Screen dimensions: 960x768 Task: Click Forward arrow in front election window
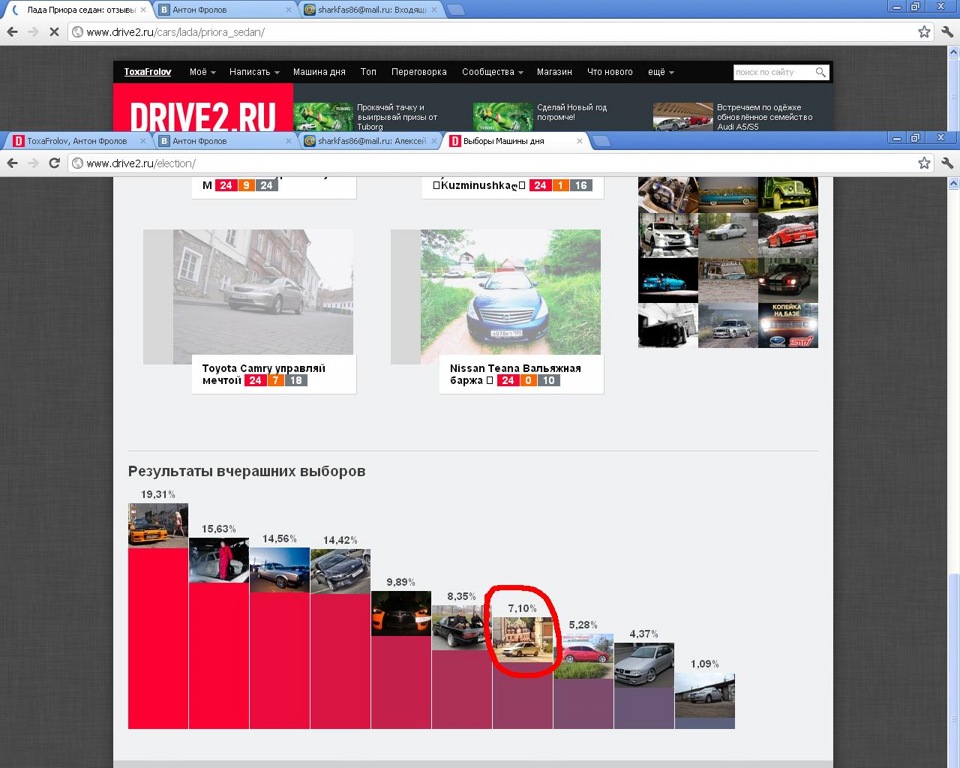[x=33, y=163]
